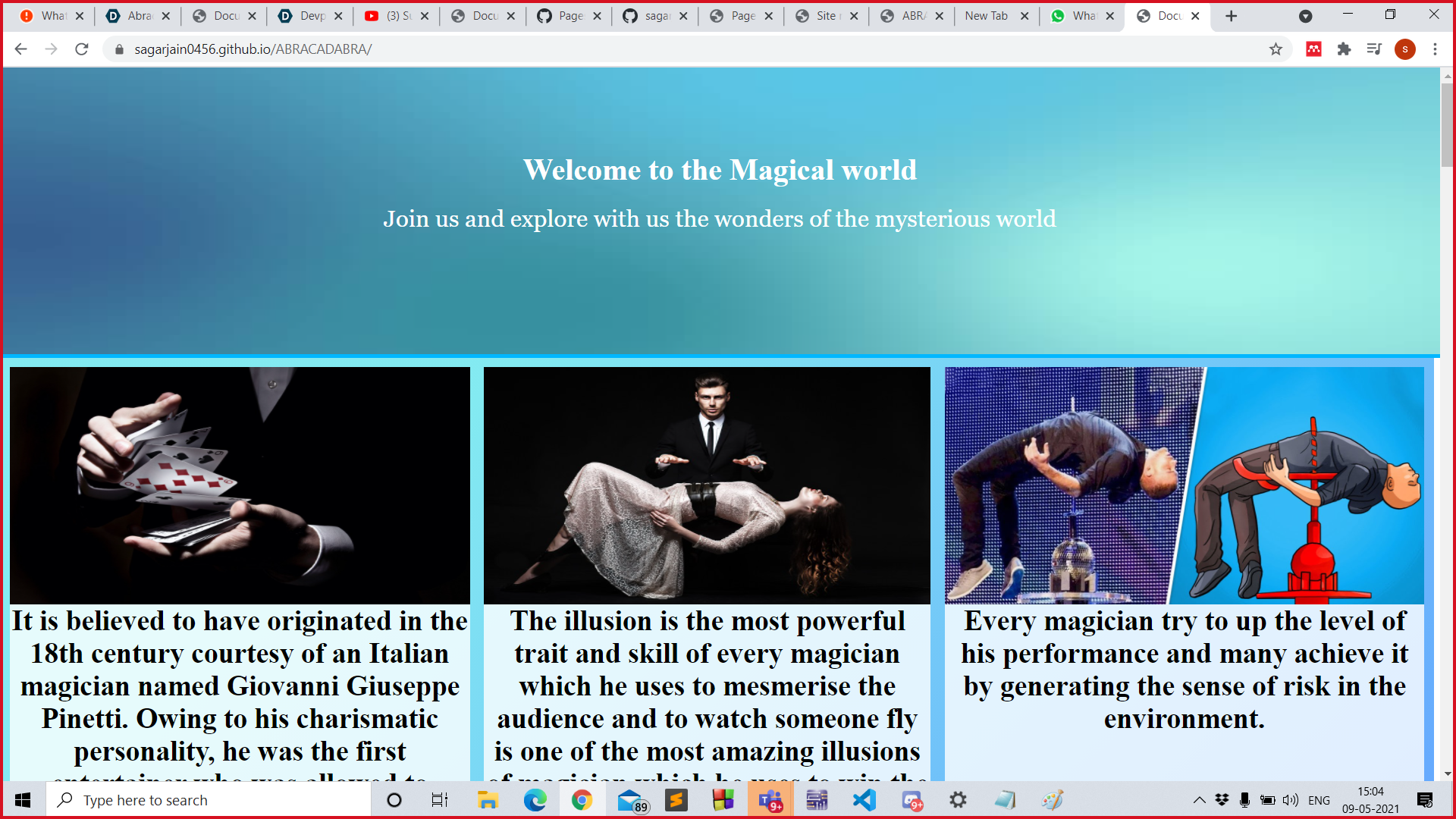Screen dimensions: 1456x819
Task: Open Visual Studio Code from the taskbar
Action: click(864, 800)
